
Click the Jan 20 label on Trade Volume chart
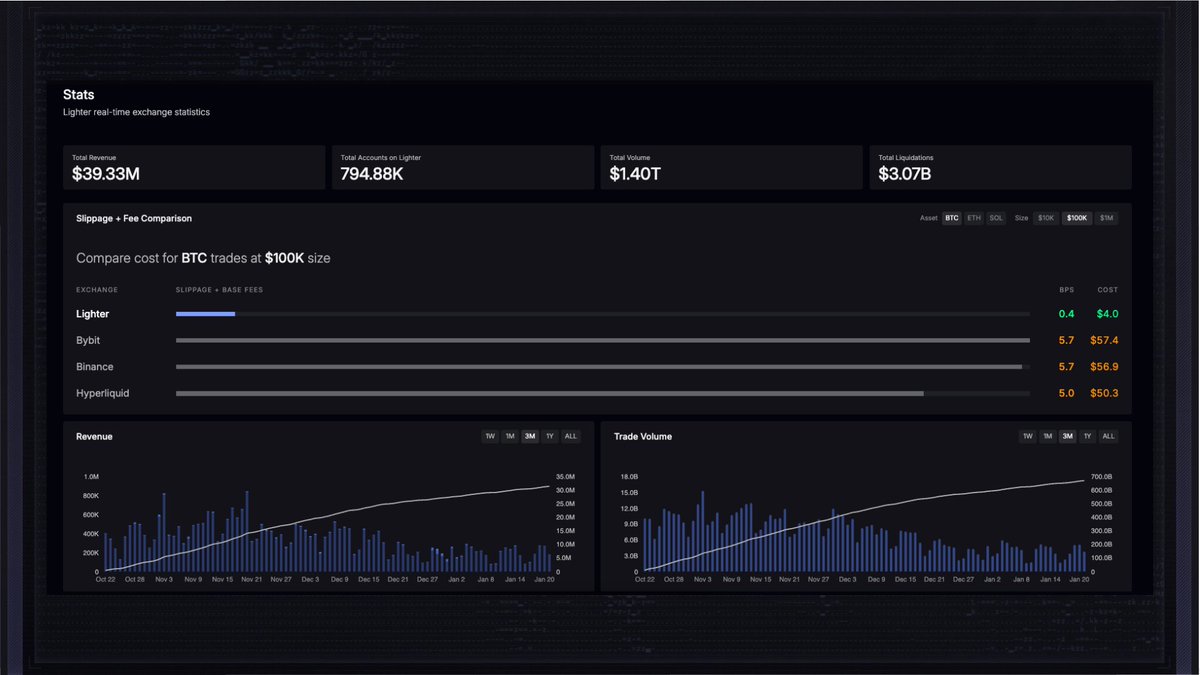[1079, 579]
